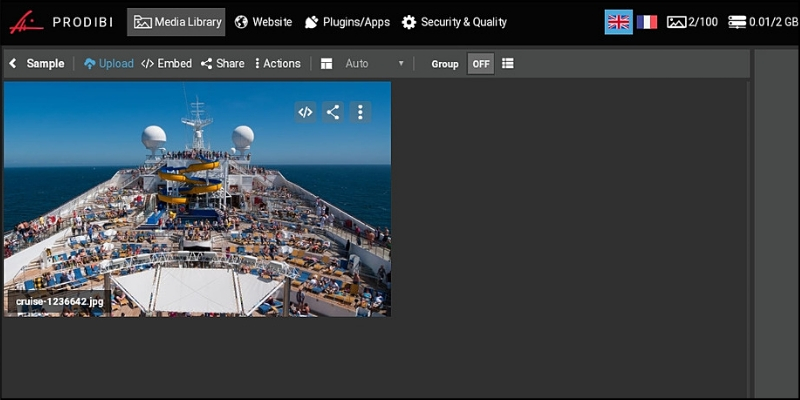Switch language to English flag
This screenshot has width=800, height=400.
tap(619, 22)
